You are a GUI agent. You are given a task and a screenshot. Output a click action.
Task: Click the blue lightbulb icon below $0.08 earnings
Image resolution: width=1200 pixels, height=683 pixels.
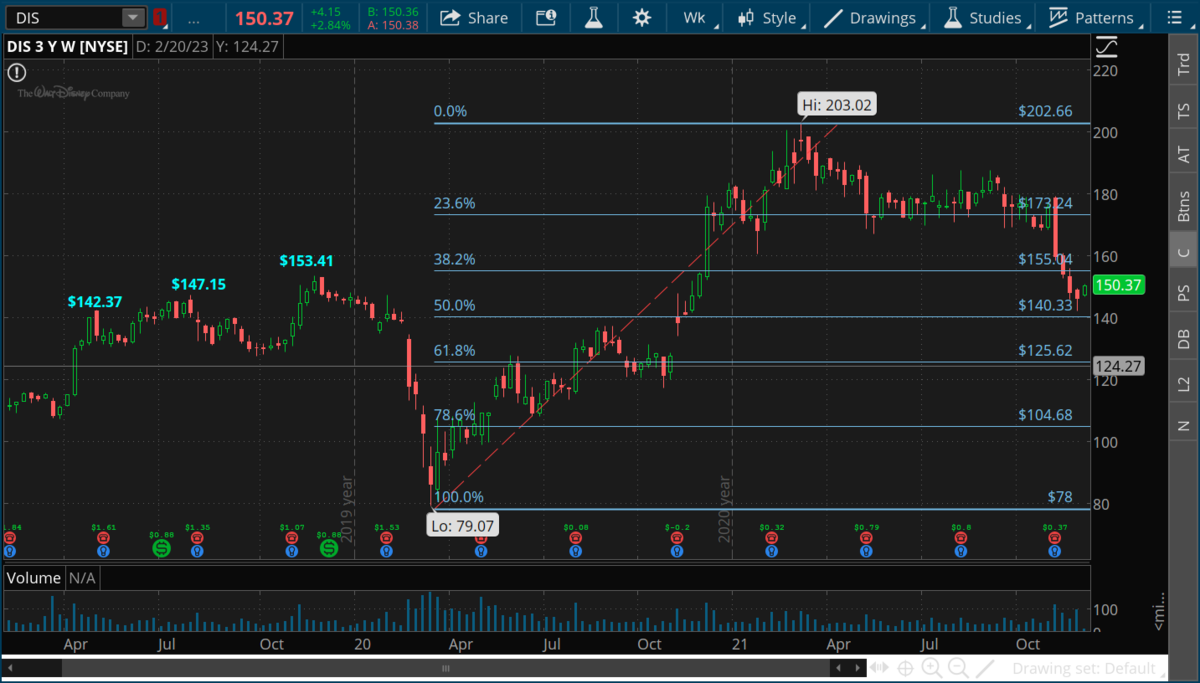point(577,550)
